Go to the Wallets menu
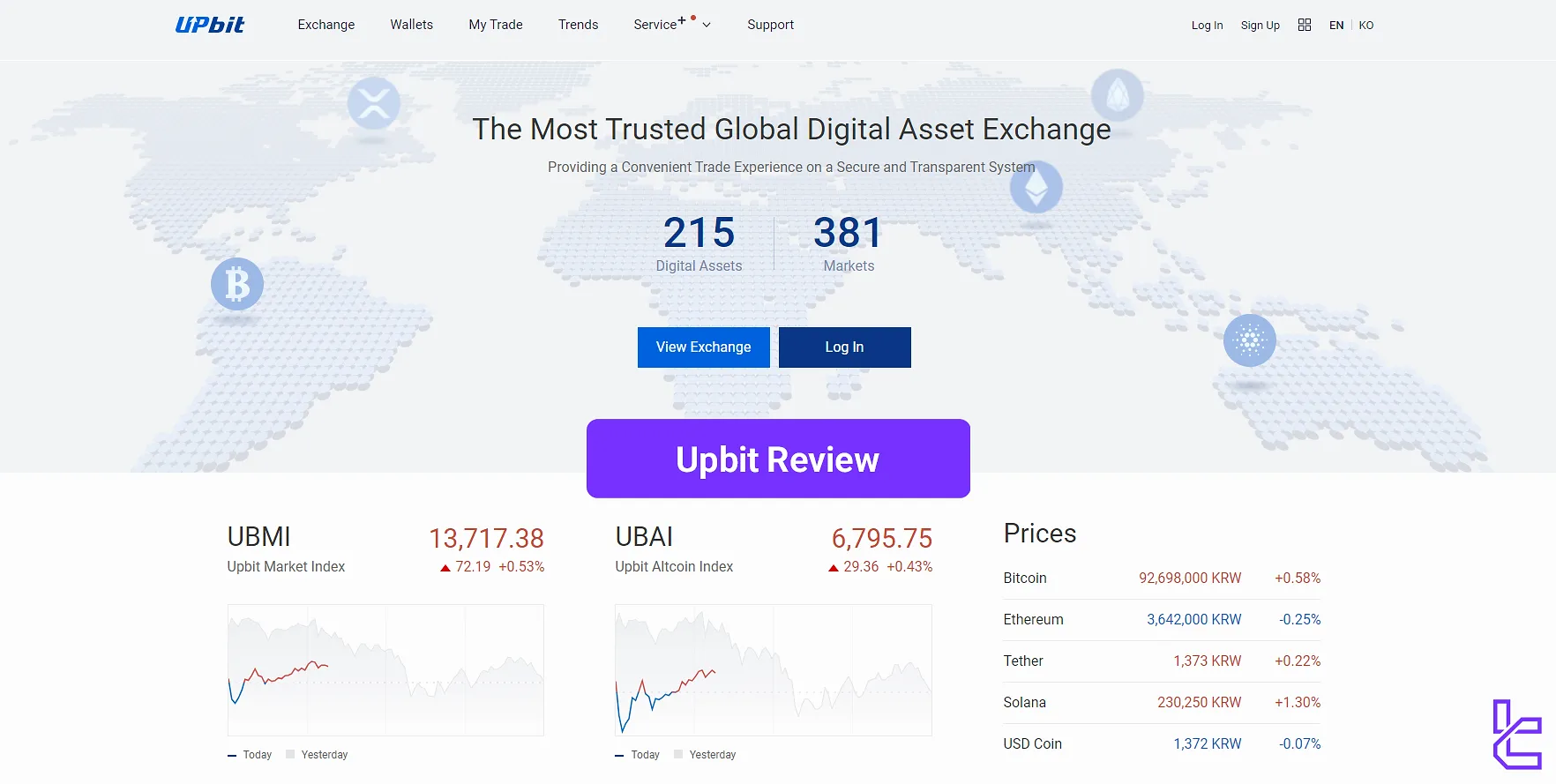 [412, 25]
